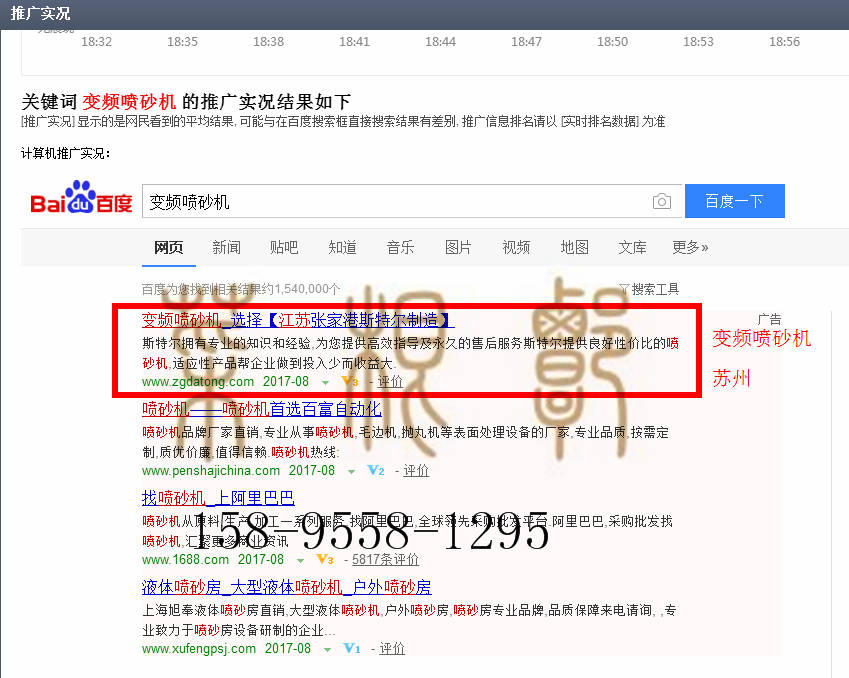The width and height of the screenshot is (849, 678).
Task: Switch to the 知道 tab
Action: (x=342, y=247)
